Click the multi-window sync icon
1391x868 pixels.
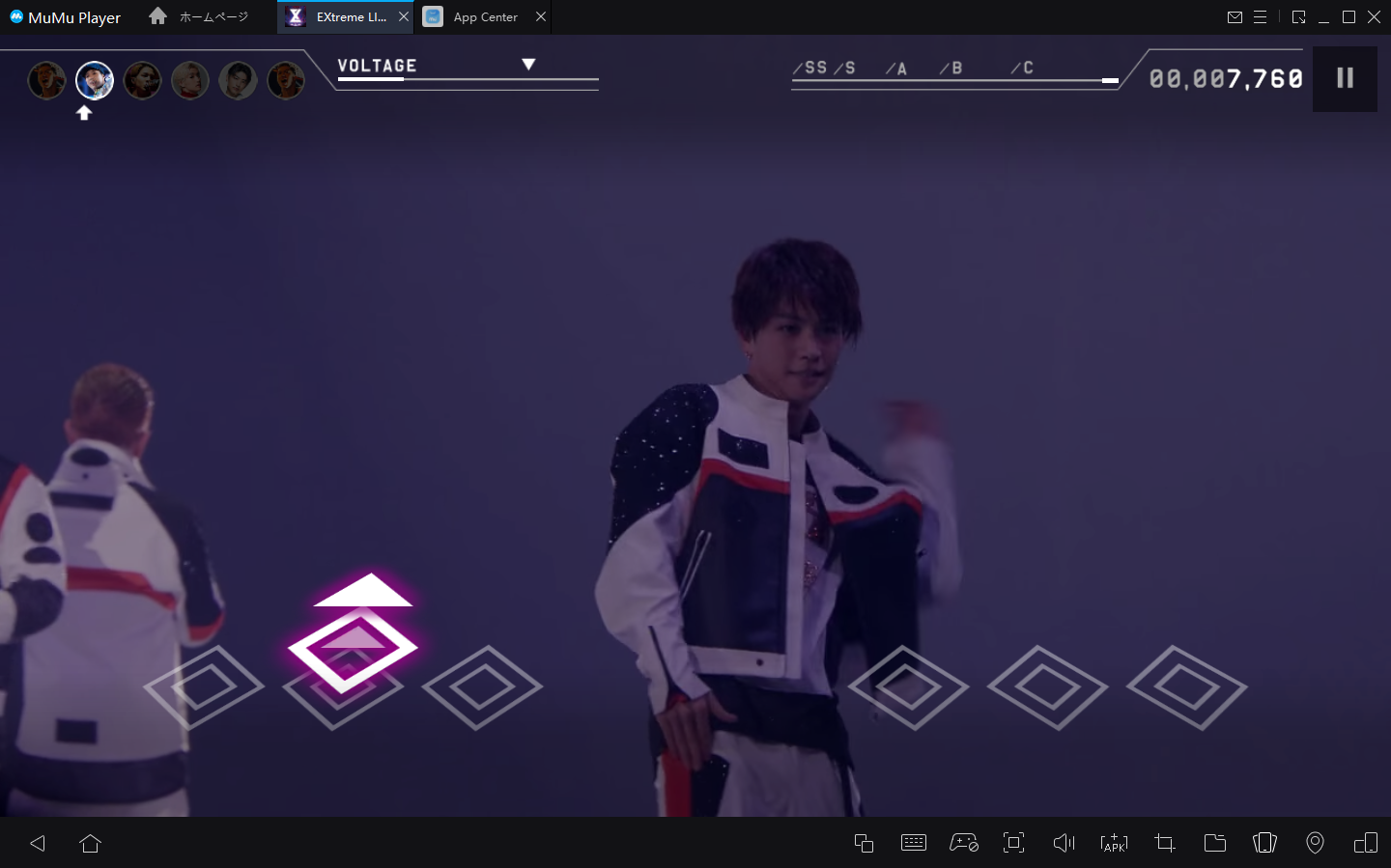(x=1366, y=843)
